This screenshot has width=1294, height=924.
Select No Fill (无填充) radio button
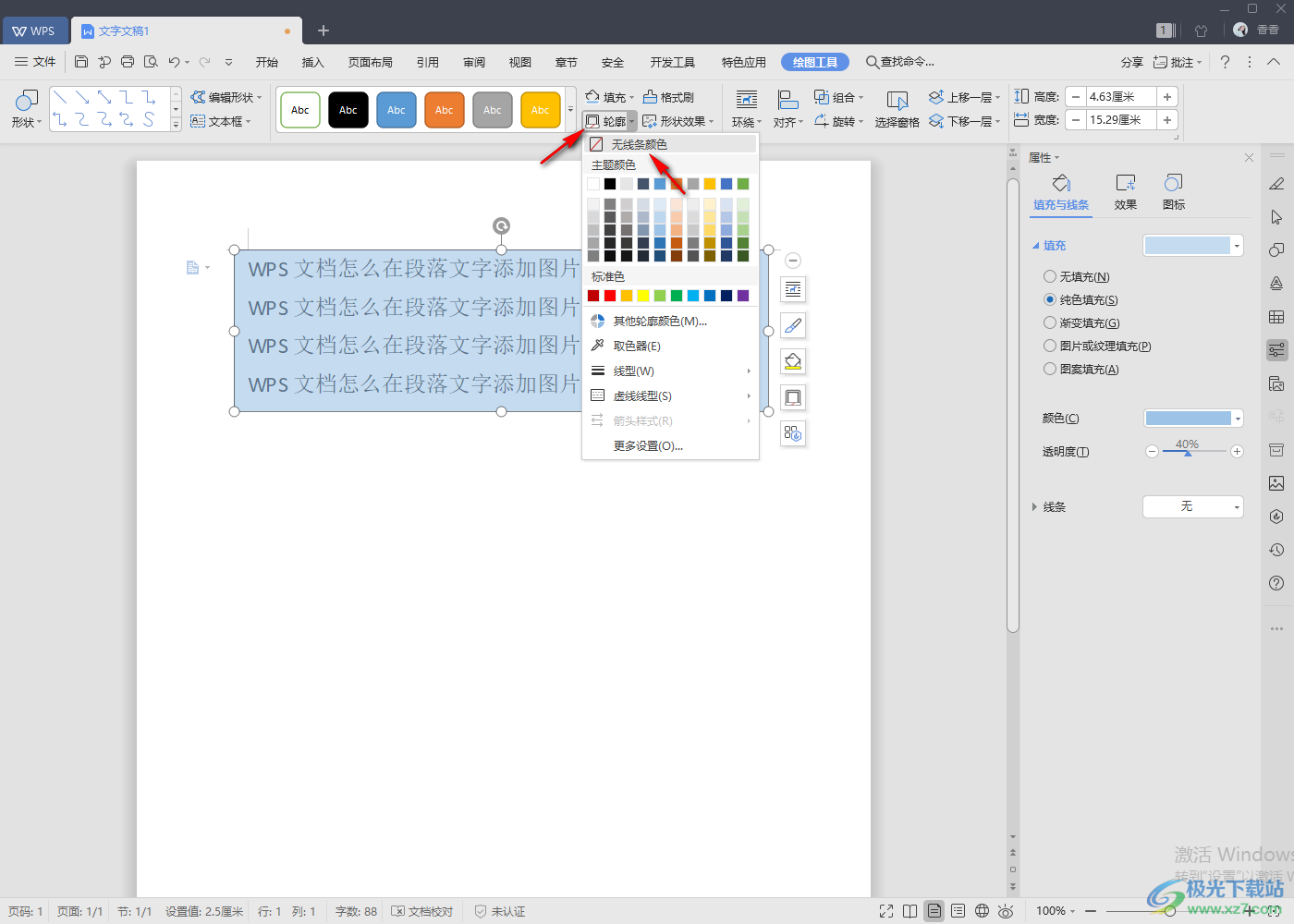1050,276
